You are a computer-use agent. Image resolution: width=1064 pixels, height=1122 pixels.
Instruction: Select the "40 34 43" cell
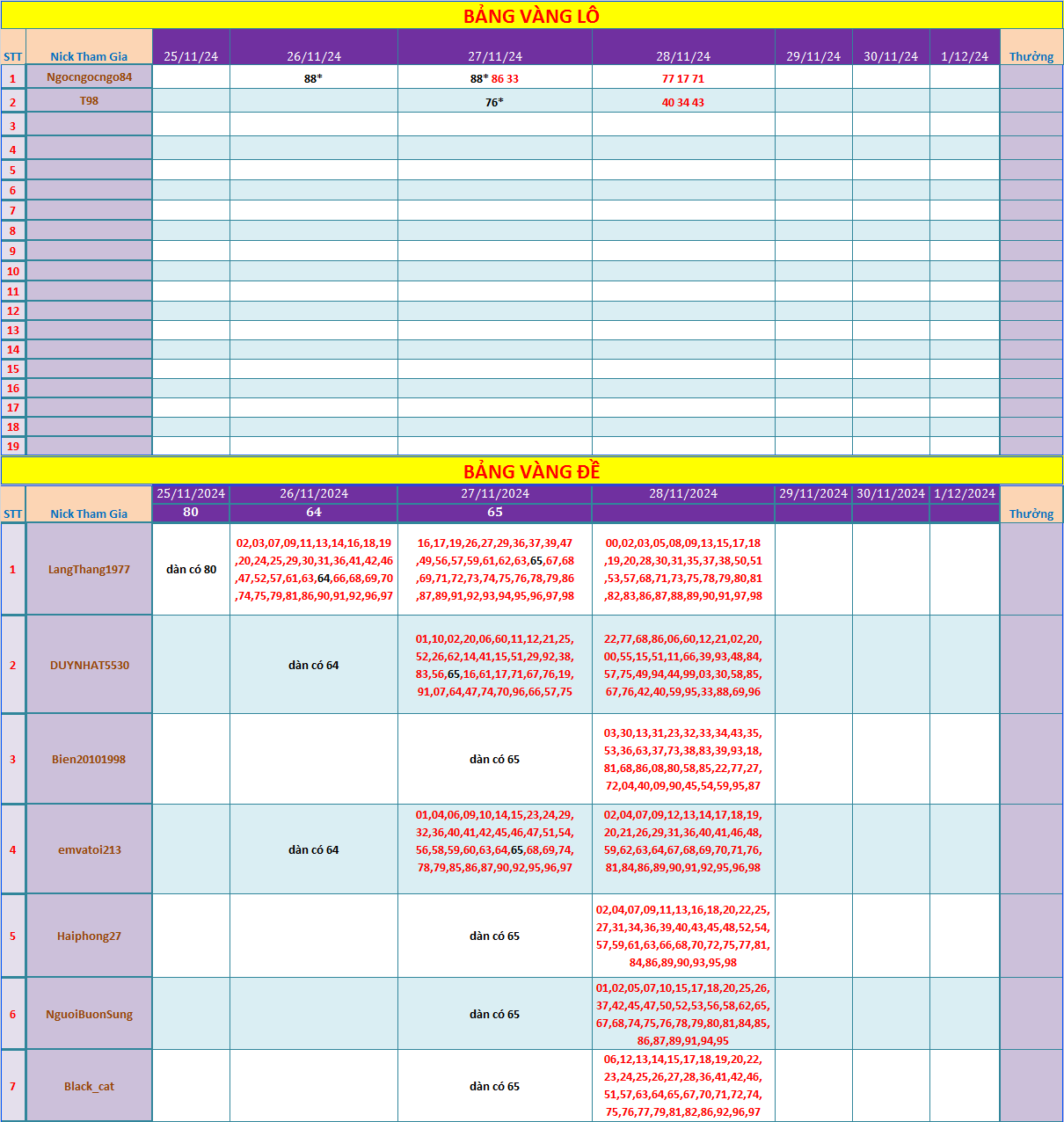(x=683, y=101)
